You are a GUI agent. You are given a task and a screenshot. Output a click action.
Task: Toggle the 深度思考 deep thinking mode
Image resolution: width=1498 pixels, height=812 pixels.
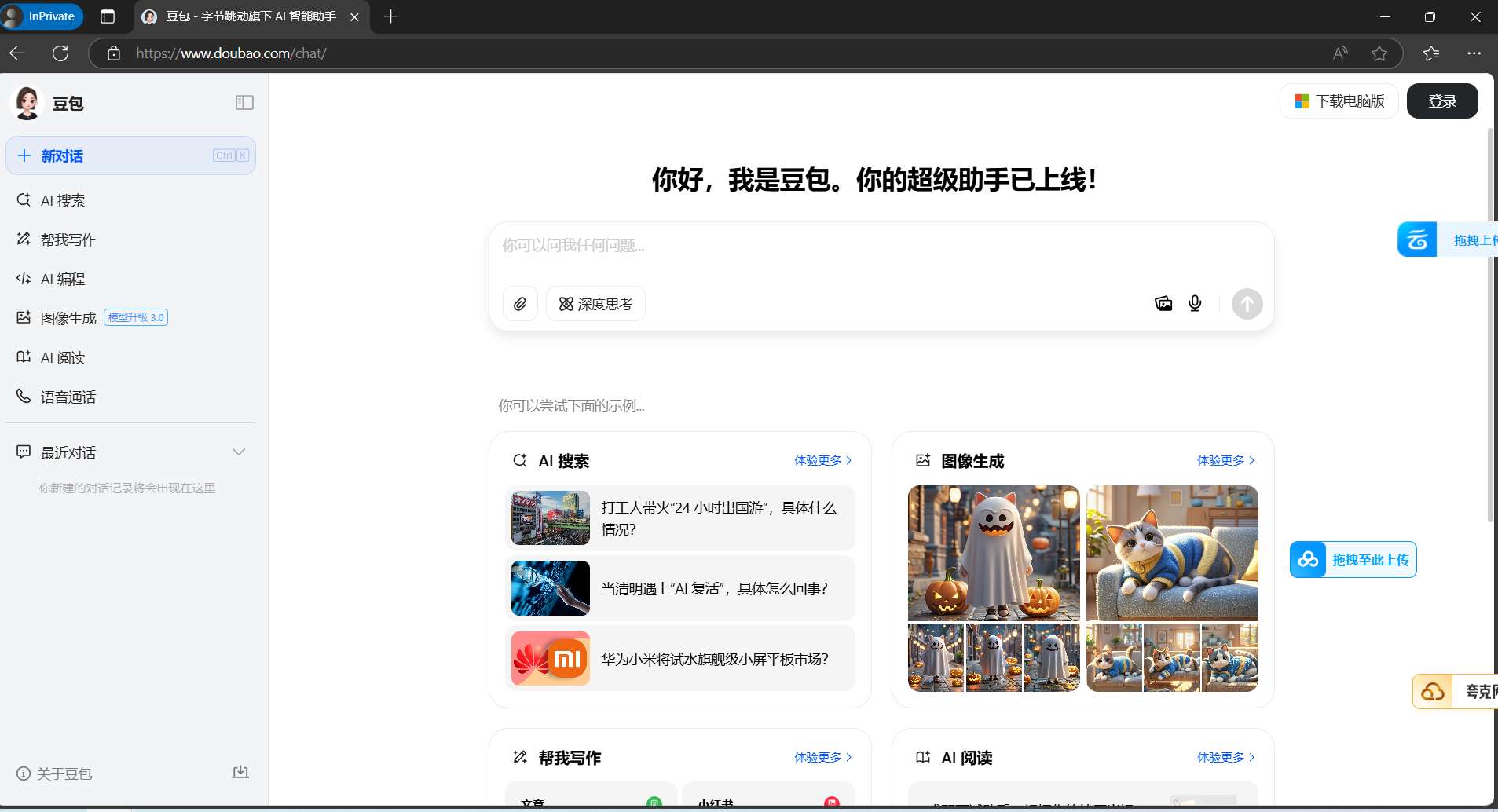tap(595, 304)
